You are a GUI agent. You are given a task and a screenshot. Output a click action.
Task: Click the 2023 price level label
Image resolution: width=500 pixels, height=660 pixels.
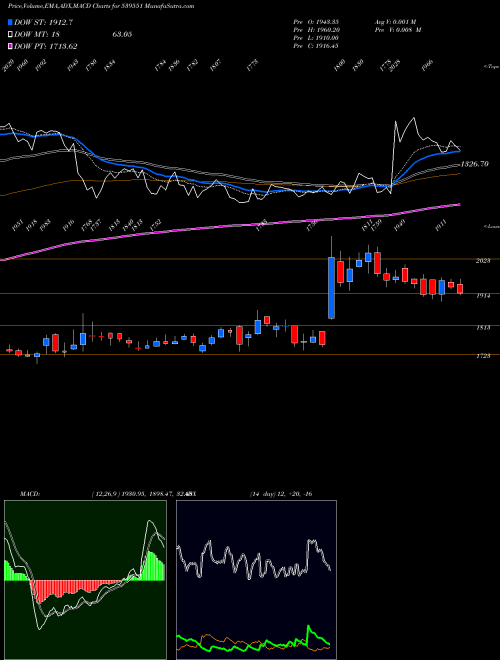[x=483, y=261]
